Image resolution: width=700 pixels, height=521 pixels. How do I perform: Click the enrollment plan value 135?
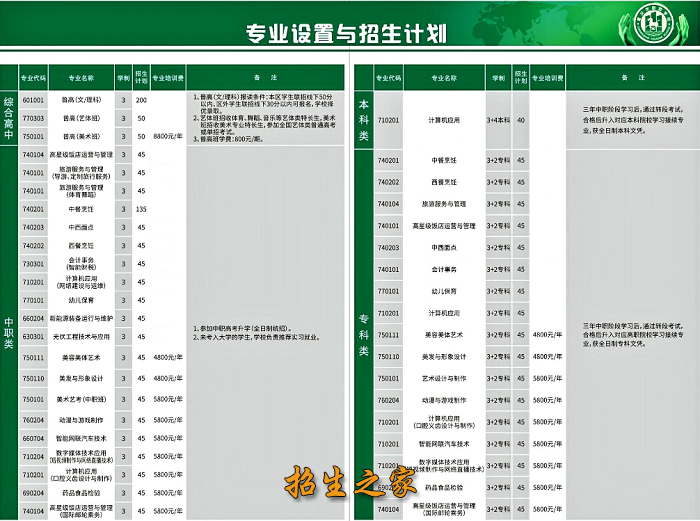[x=141, y=209]
